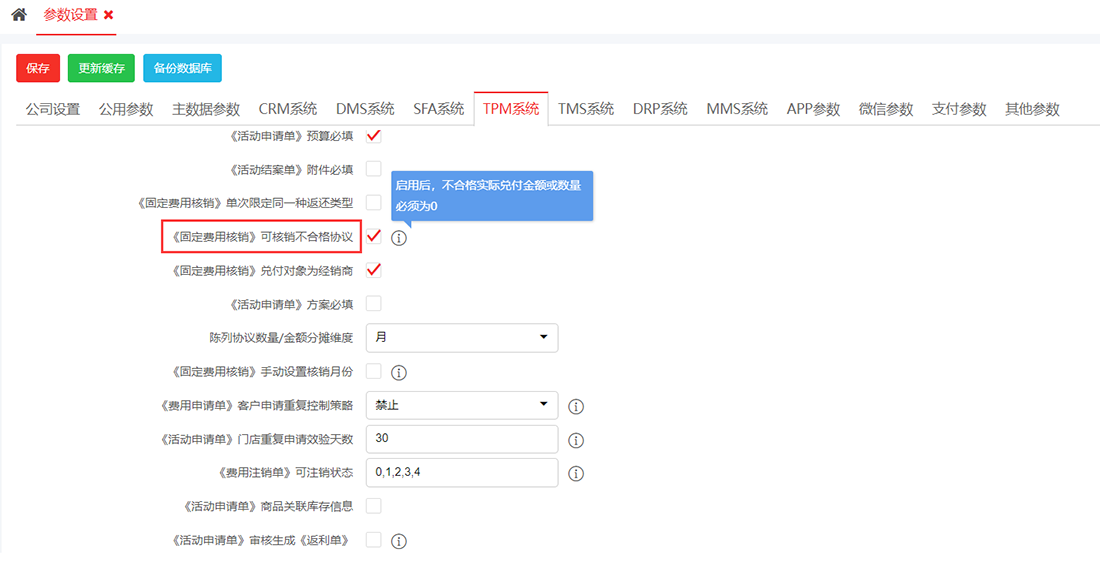Click the red 保存 button

click(38, 68)
